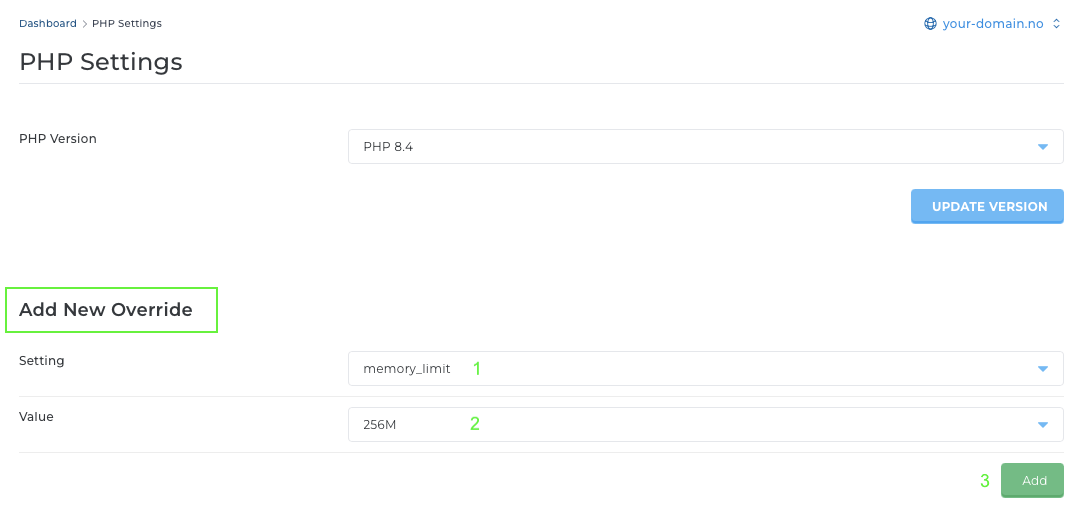Click the blue arrow in PHP Version field
This screenshot has width=1079, height=525.
tap(1043, 147)
